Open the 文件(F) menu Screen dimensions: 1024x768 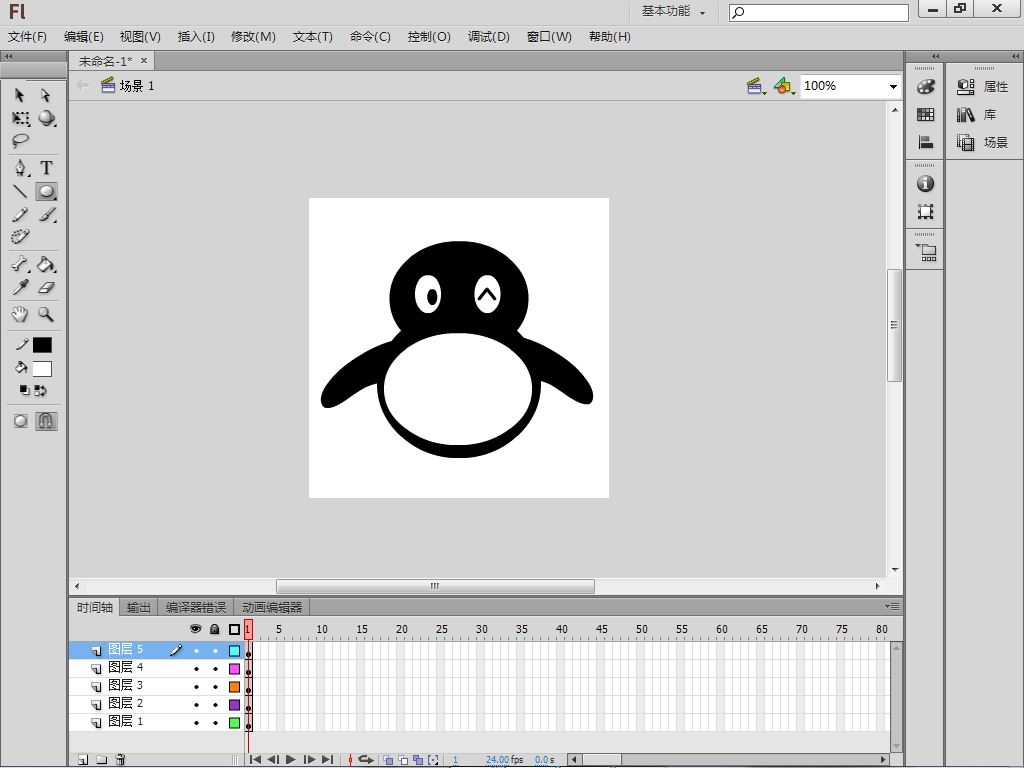[x=27, y=37]
